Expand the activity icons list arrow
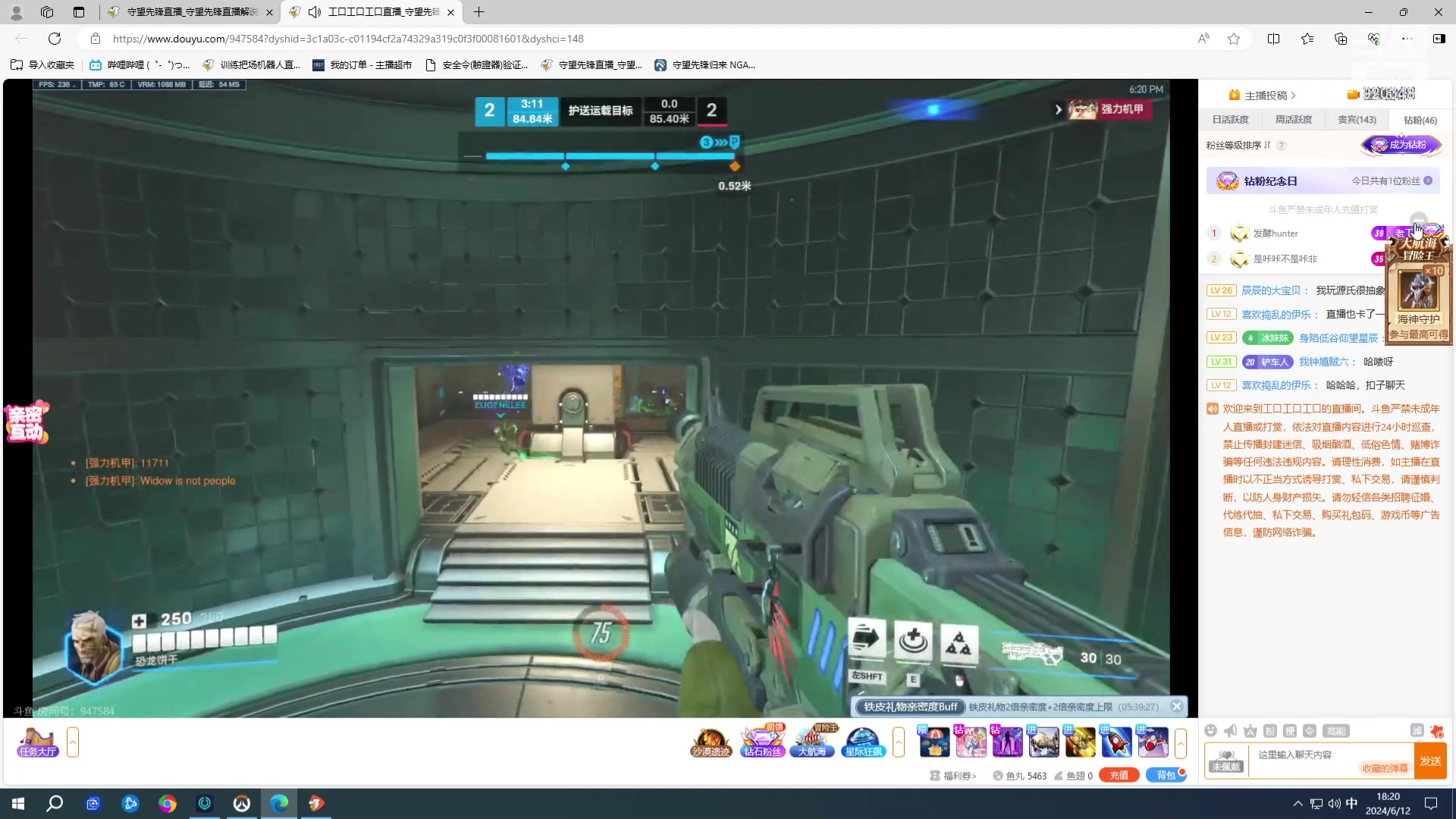The height and width of the screenshot is (819, 1456). pyautogui.click(x=899, y=742)
